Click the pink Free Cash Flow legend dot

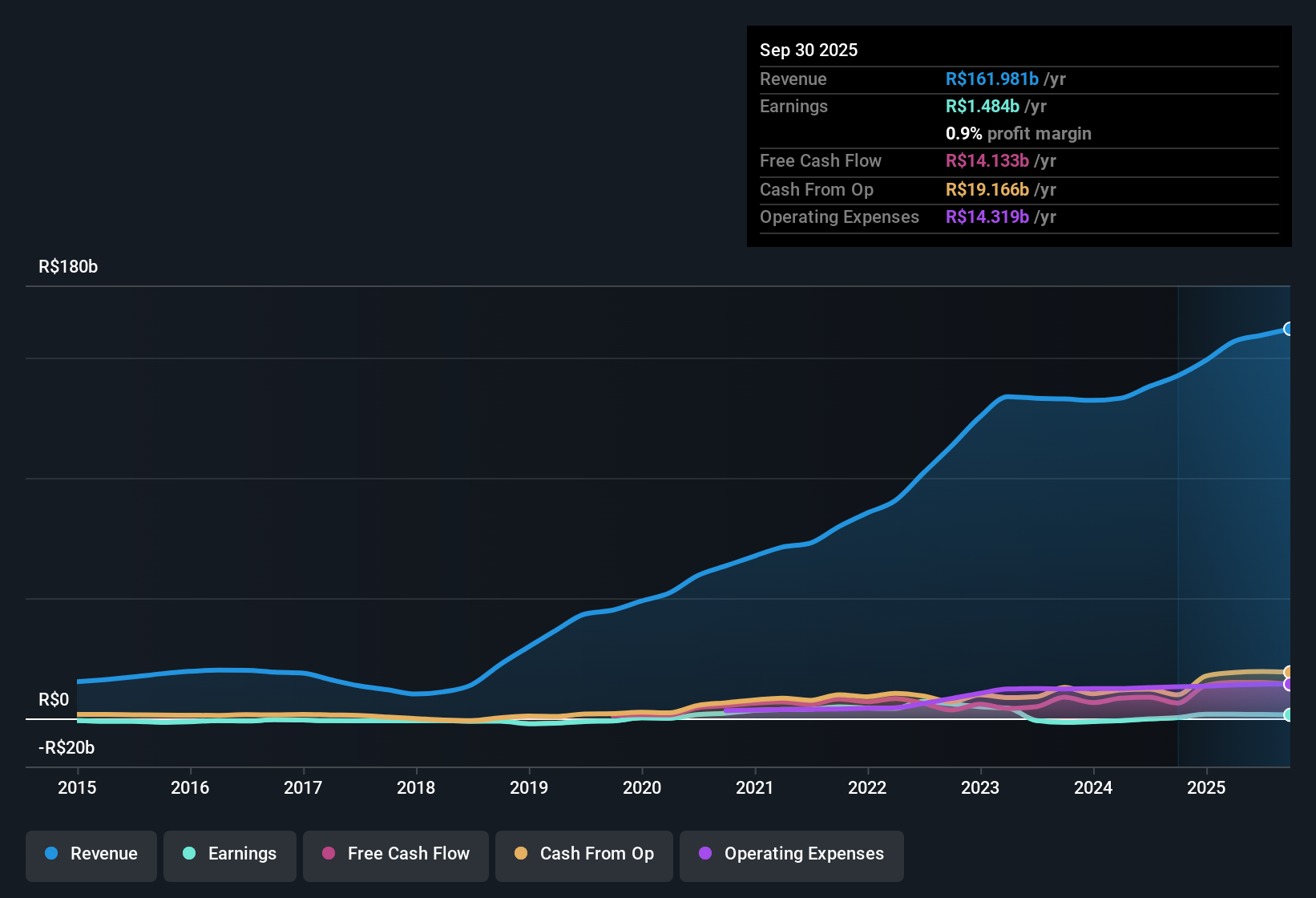click(328, 854)
